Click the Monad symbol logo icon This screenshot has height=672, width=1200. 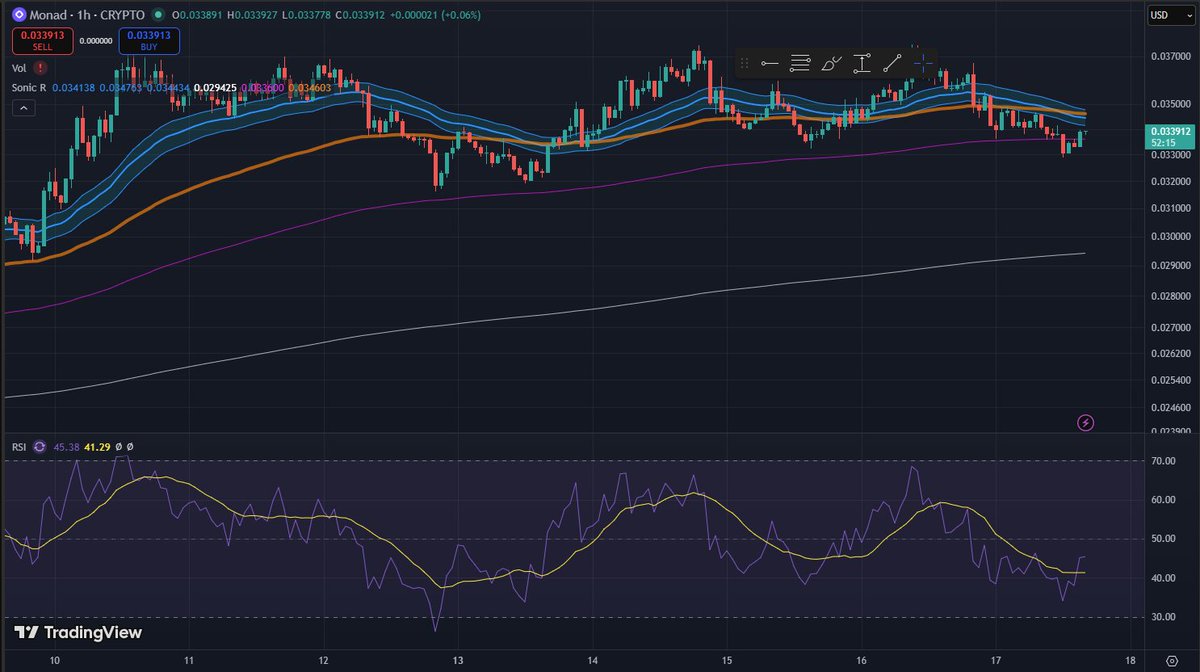click(x=19, y=15)
